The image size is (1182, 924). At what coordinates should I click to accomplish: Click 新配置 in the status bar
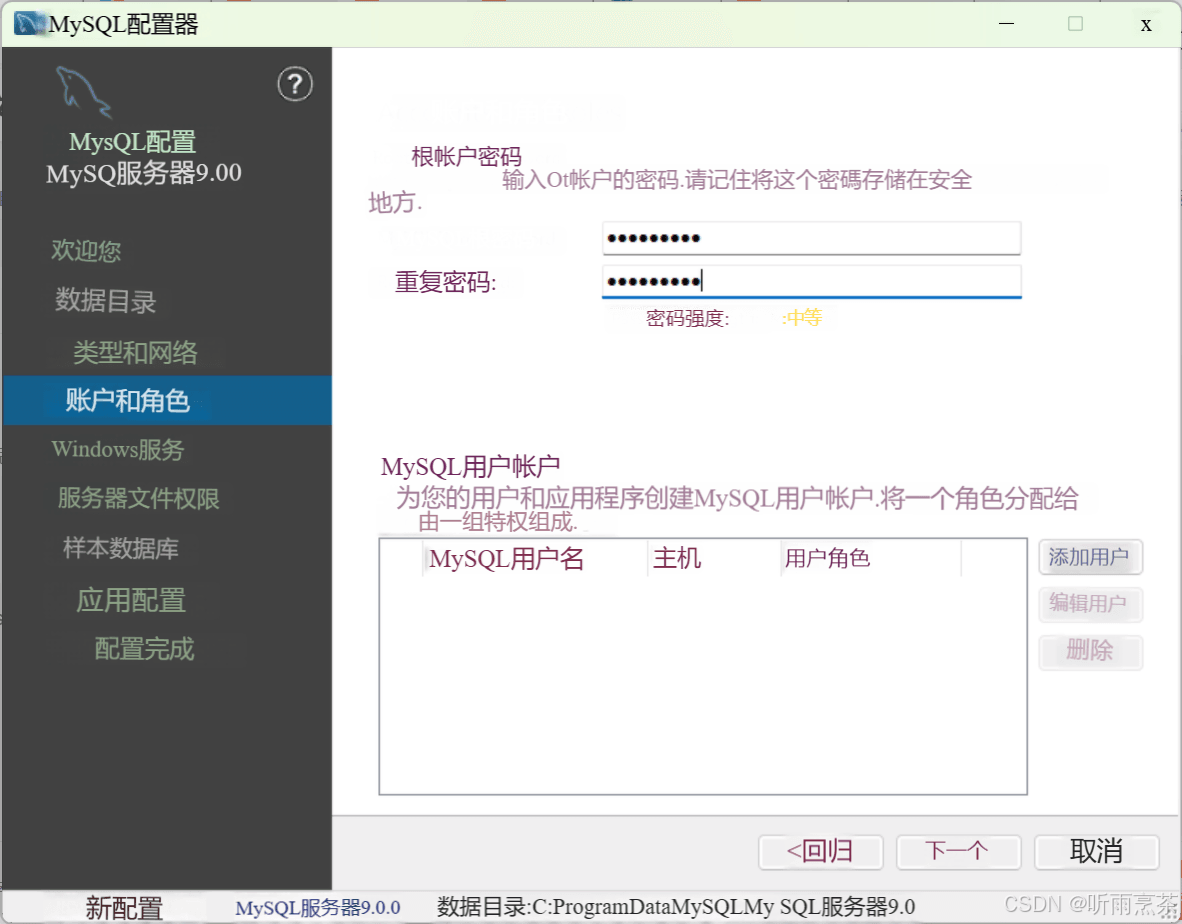point(124,908)
